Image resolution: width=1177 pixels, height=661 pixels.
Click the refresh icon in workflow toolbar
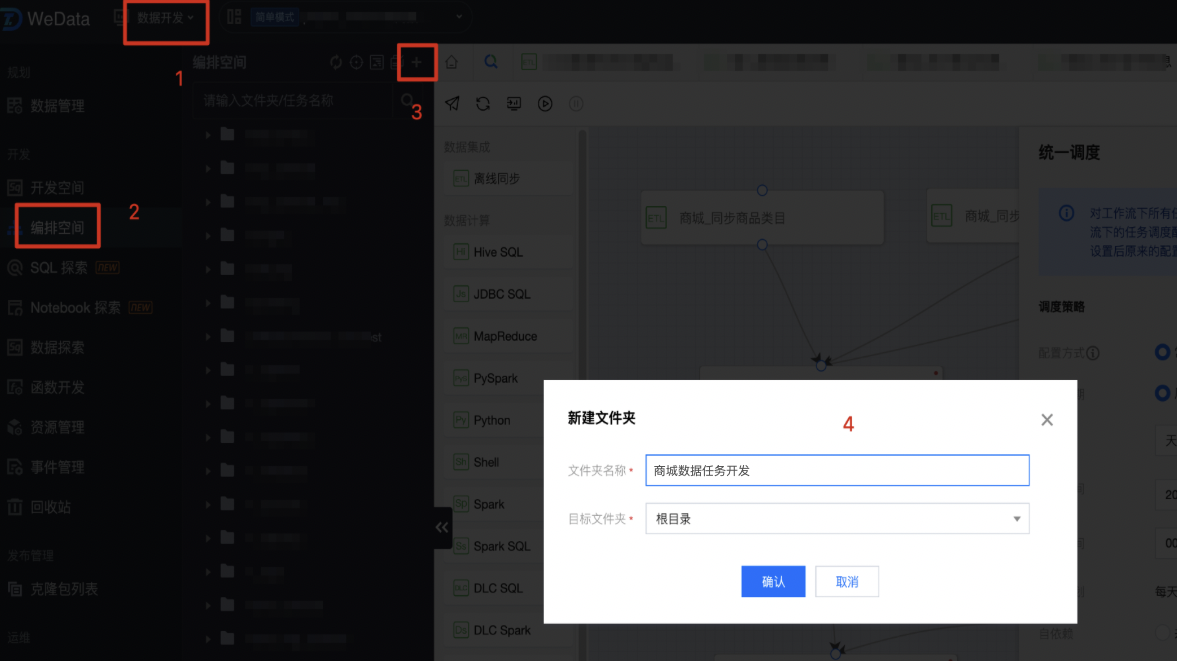483,104
